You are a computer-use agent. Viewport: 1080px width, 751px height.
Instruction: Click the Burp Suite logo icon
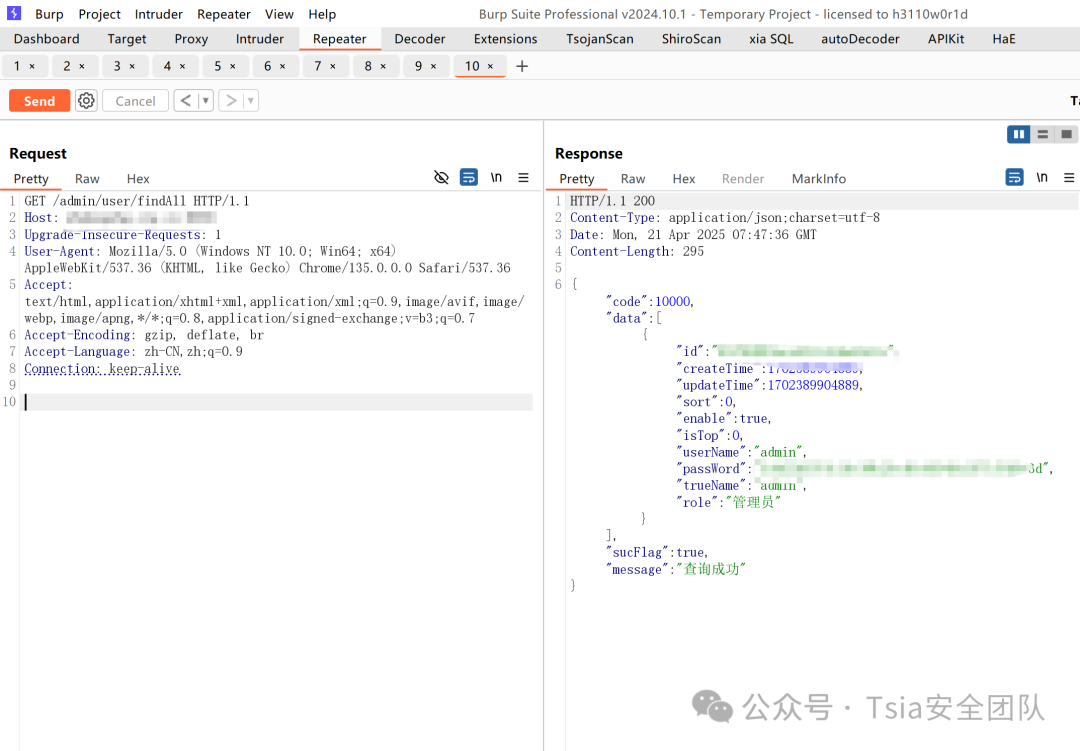coord(14,13)
